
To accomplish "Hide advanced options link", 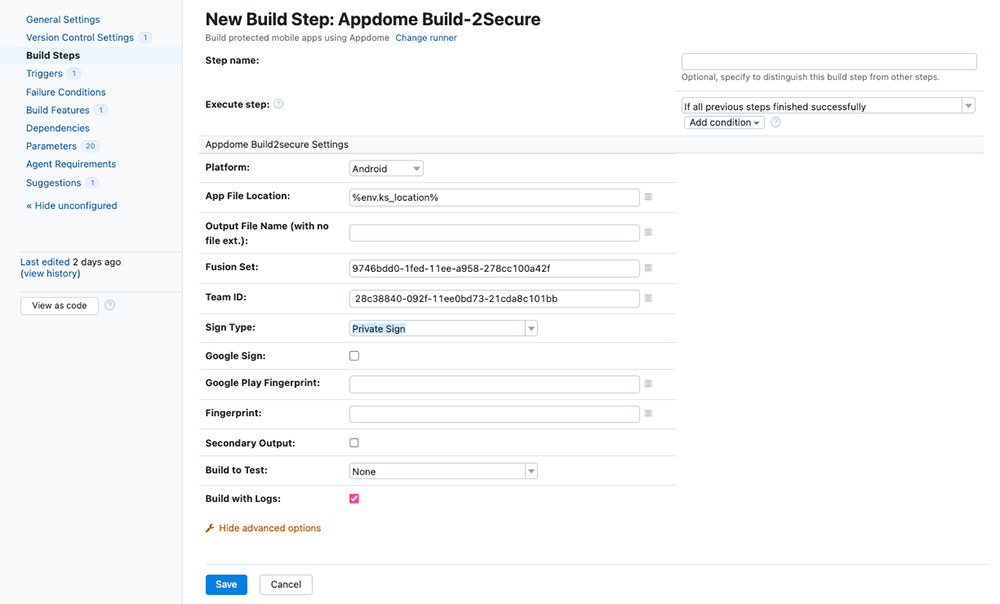I will (269, 528).
